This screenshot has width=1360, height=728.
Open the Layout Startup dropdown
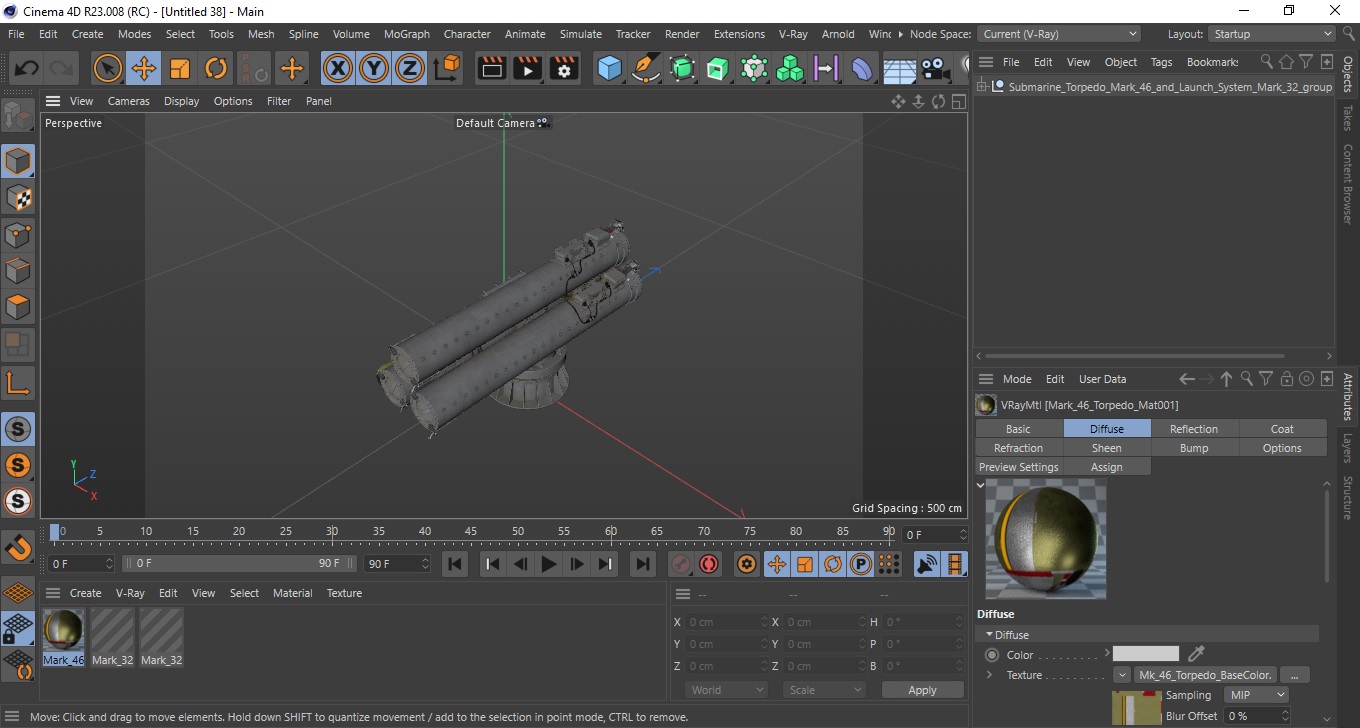[1272, 34]
